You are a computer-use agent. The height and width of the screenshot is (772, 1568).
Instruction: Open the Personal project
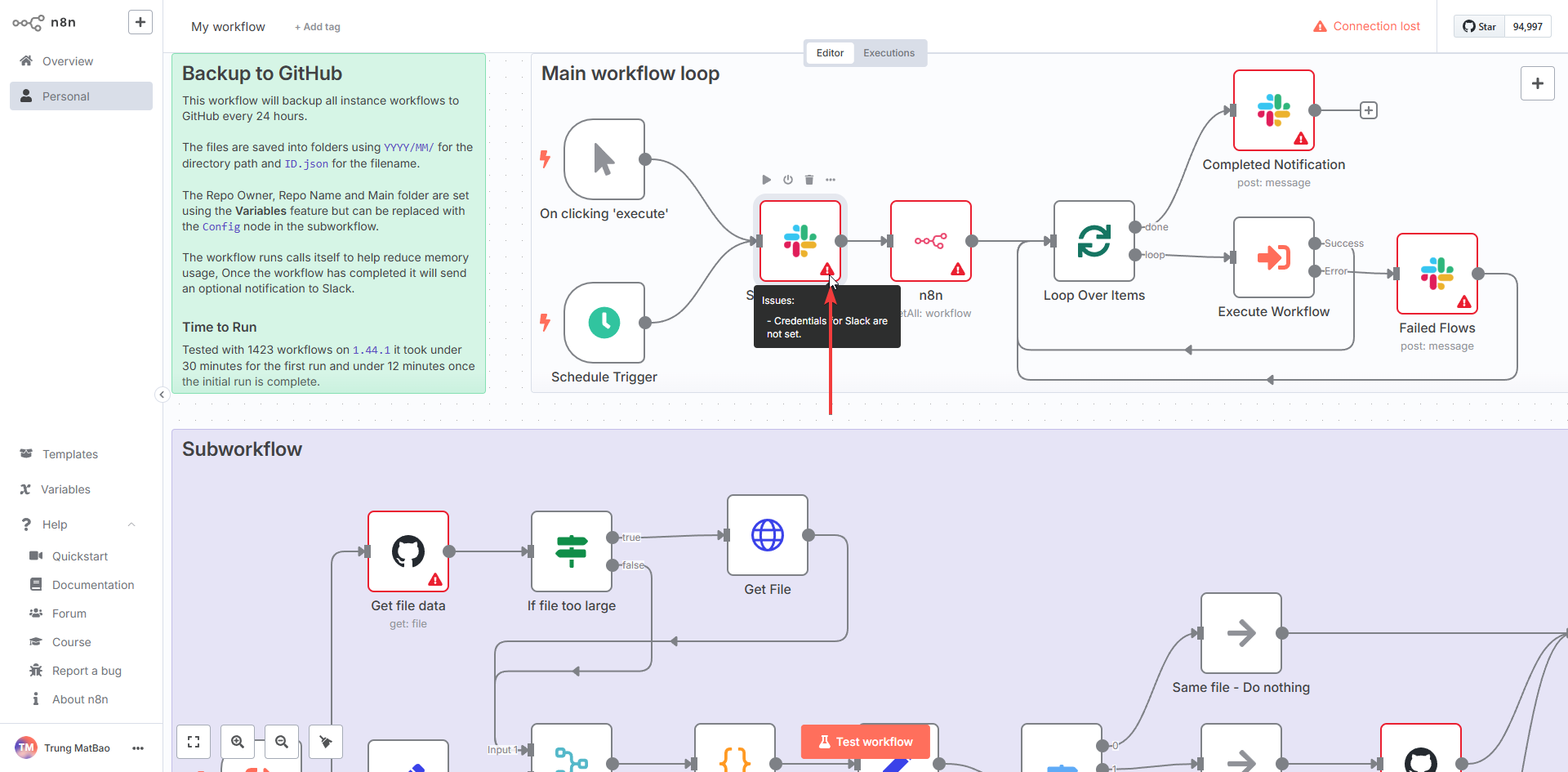click(x=81, y=96)
